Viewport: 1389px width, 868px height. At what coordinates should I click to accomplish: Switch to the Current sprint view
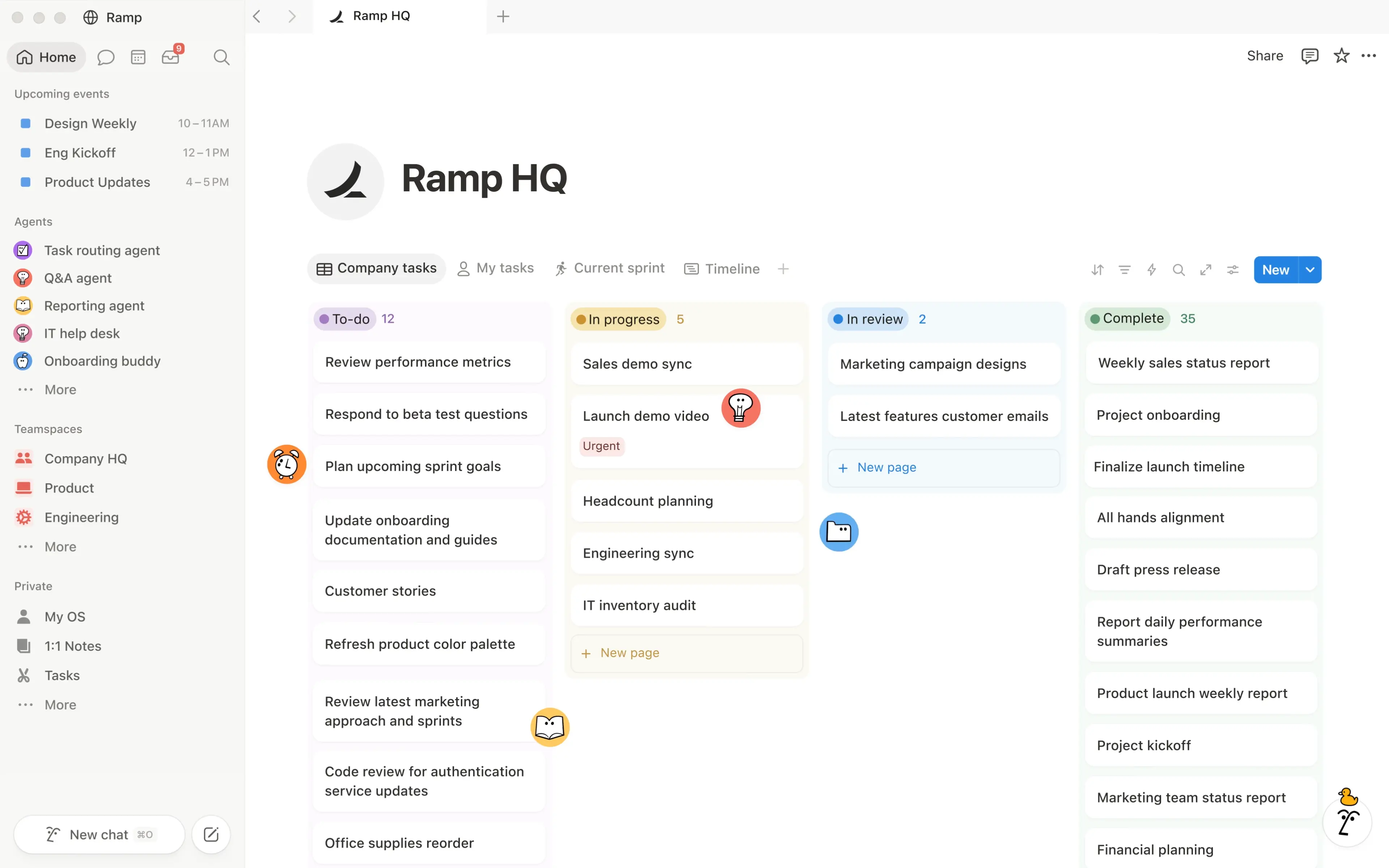609,268
